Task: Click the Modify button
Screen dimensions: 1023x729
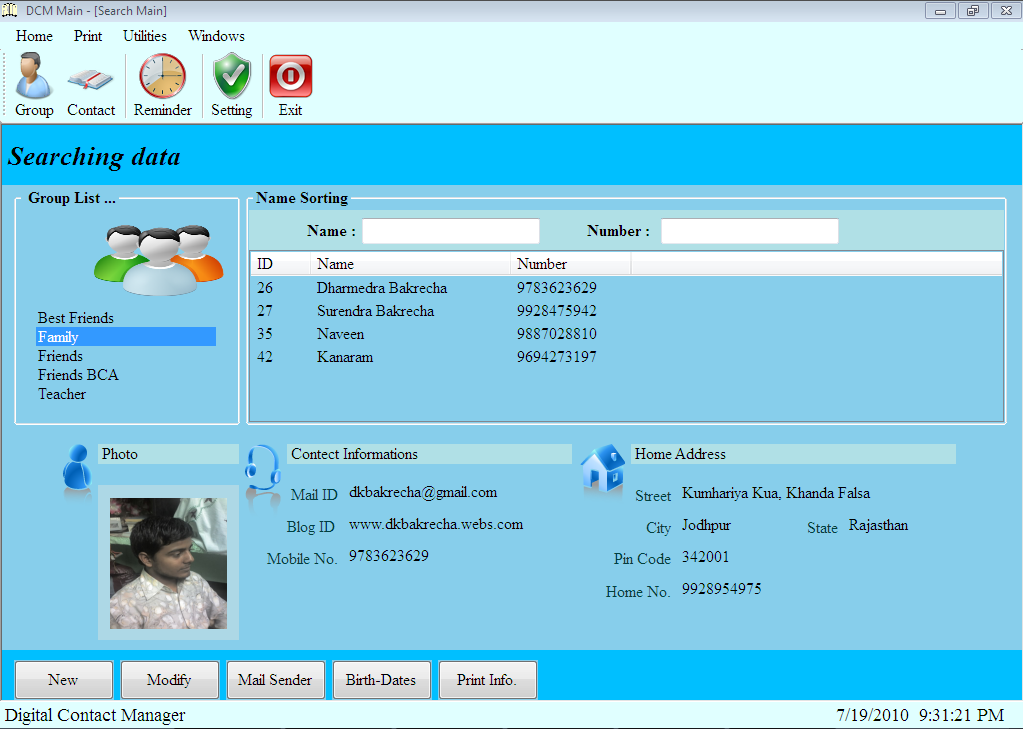Action: (169, 679)
